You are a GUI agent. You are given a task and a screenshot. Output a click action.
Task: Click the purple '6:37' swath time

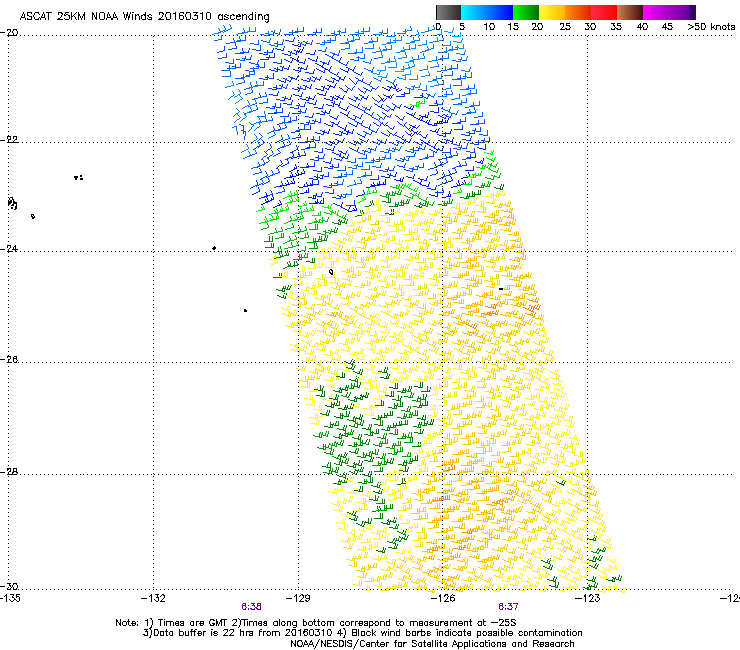click(508, 607)
